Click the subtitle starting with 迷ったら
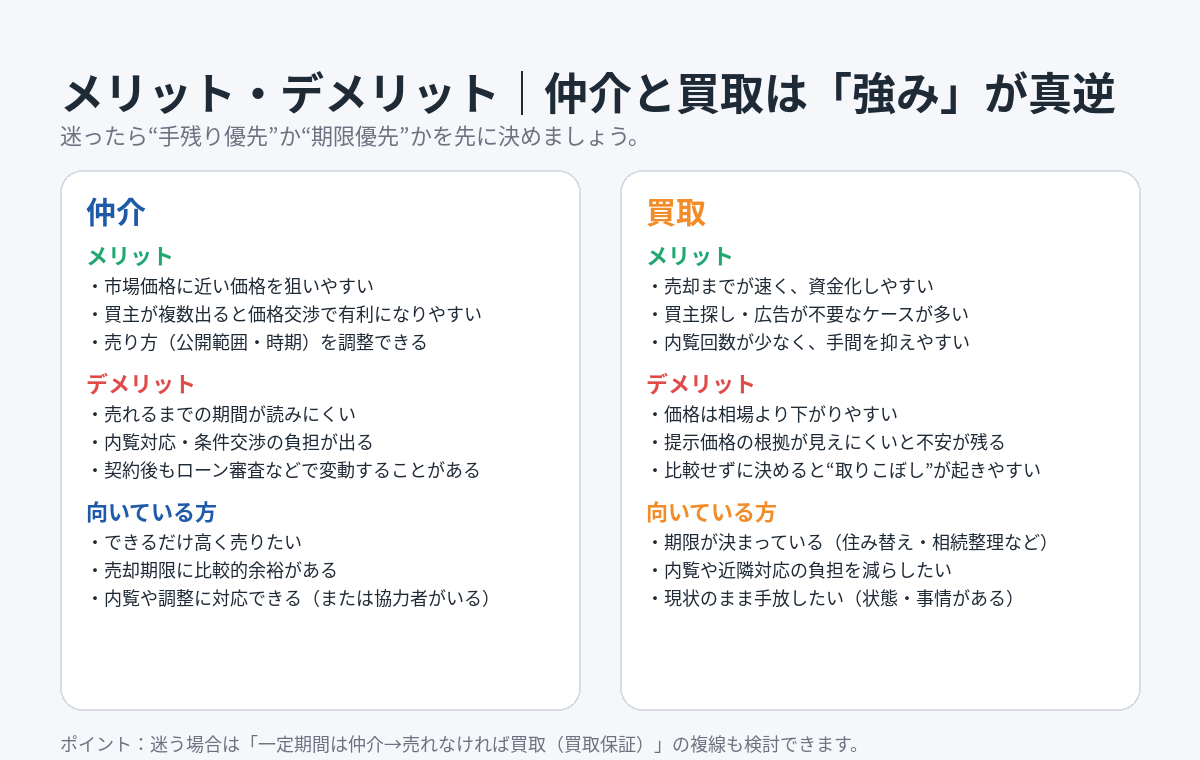This screenshot has height=760, width=1200. (x=350, y=136)
